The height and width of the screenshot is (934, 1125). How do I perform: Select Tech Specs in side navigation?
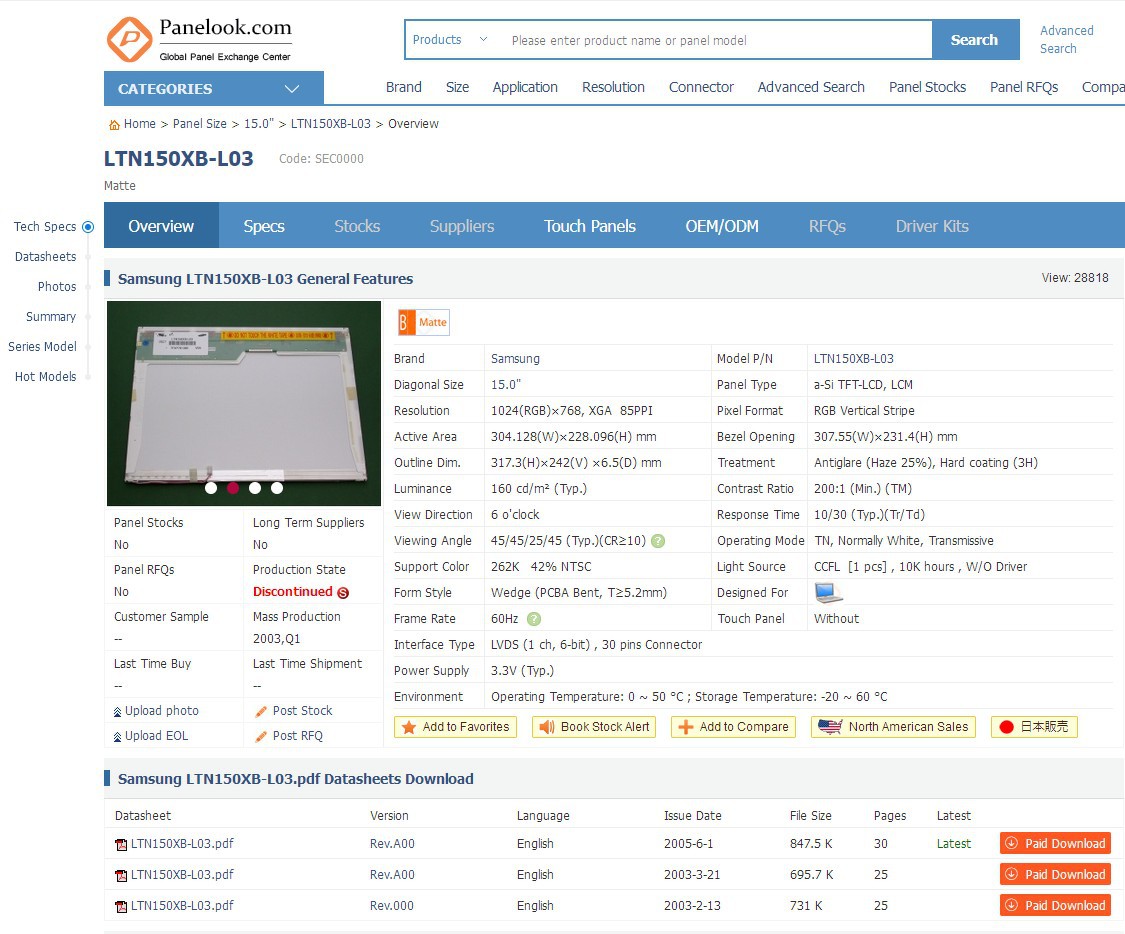tap(45, 227)
